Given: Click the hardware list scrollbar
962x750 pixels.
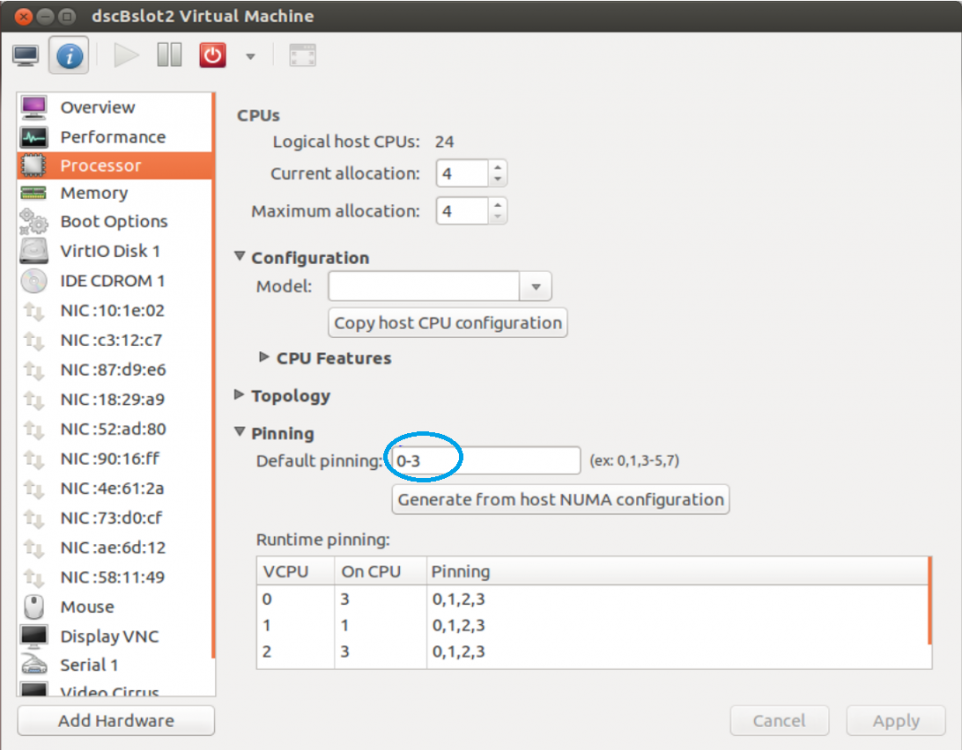Looking at the screenshot, I should pyautogui.click(x=214, y=374).
